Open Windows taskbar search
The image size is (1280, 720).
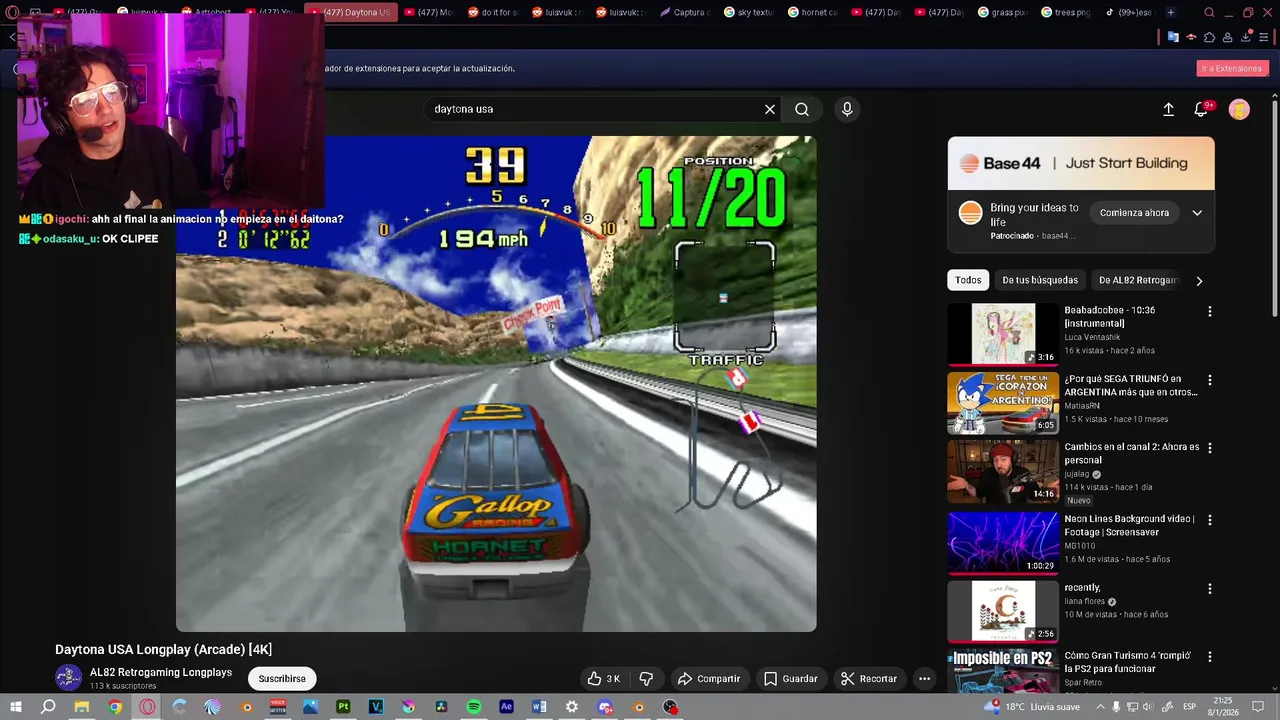pyautogui.click(x=48, y=707)
